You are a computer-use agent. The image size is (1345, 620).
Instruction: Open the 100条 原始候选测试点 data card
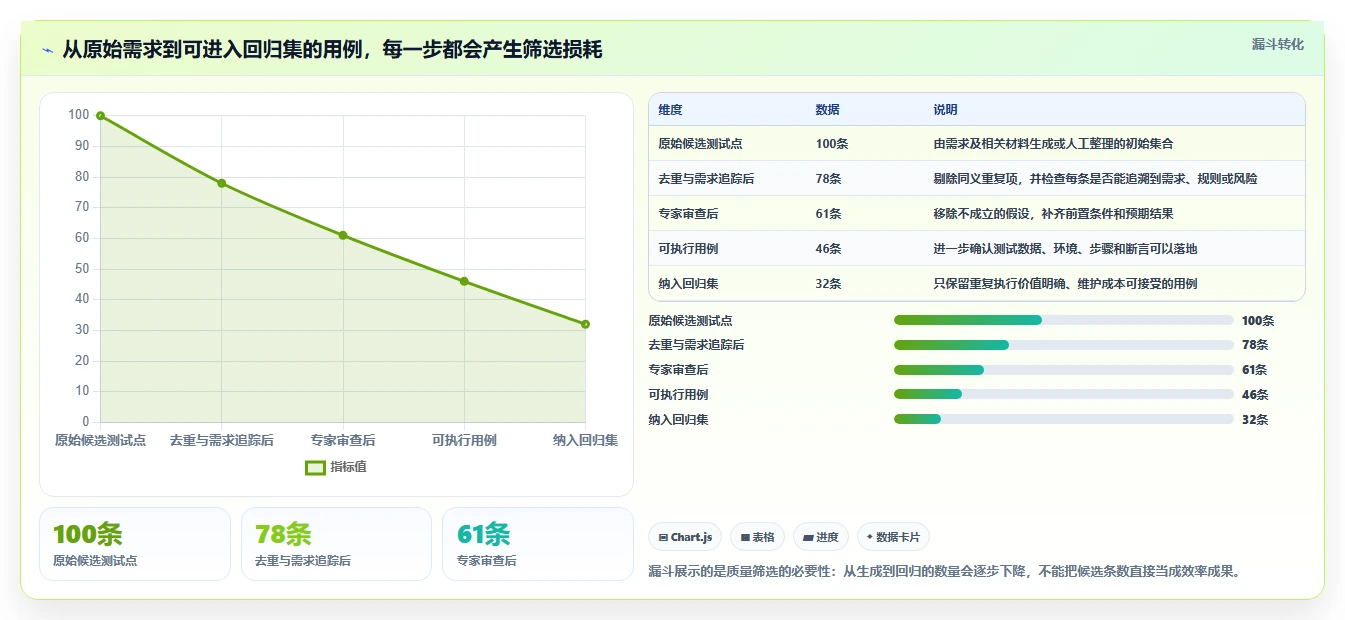(135, 544)
